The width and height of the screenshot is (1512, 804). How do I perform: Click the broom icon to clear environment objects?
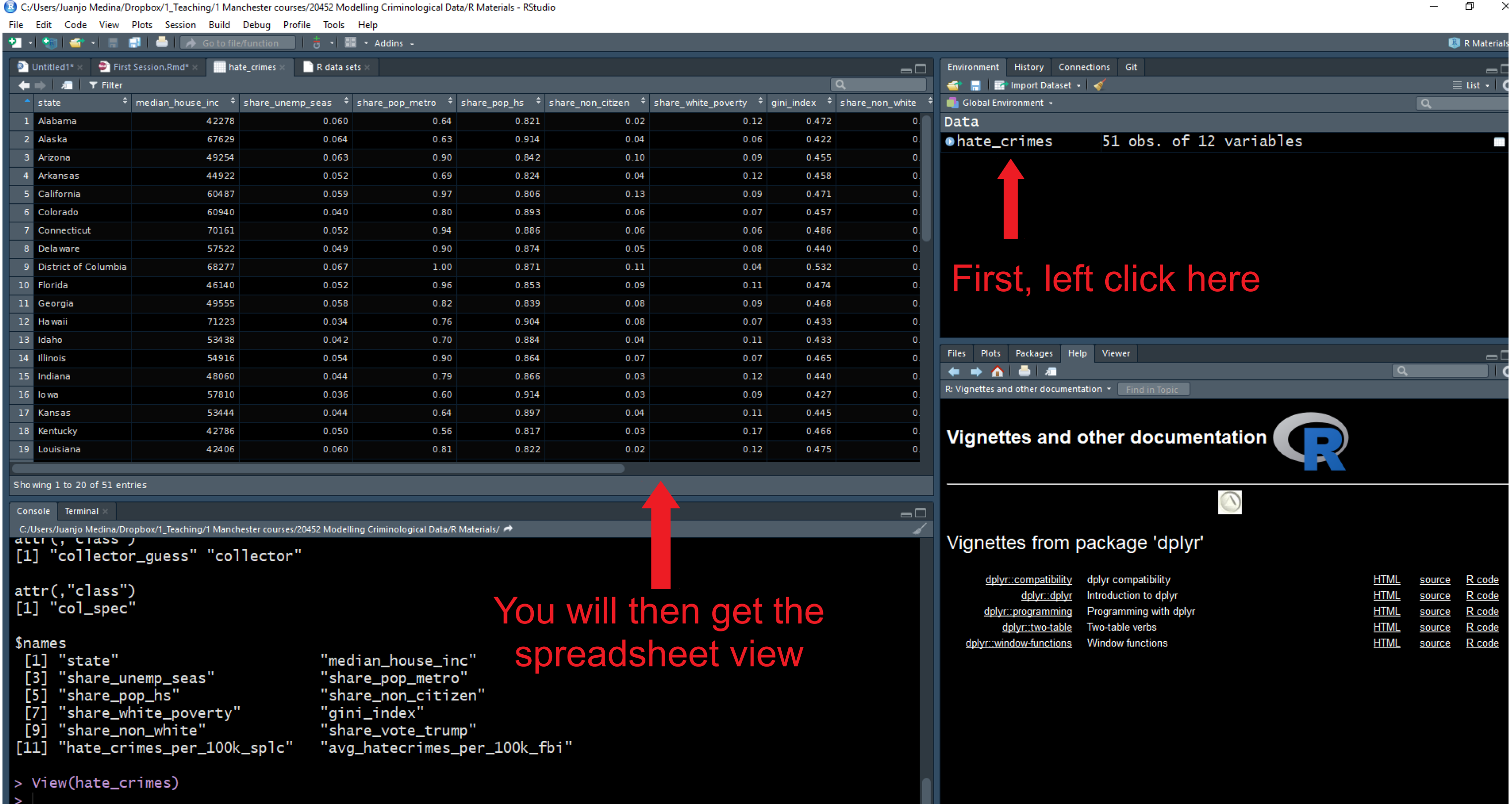[x=1100, y=85]
